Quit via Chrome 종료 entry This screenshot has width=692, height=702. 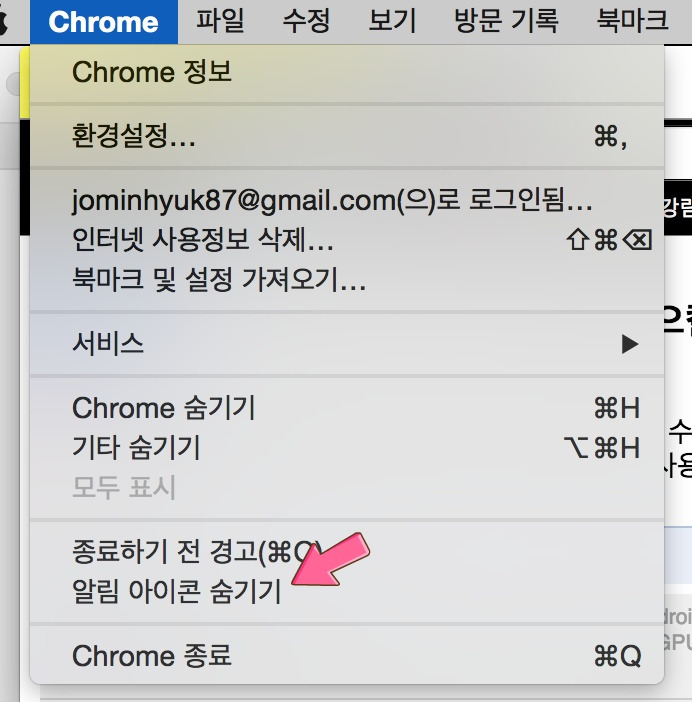tap(347, 655)
